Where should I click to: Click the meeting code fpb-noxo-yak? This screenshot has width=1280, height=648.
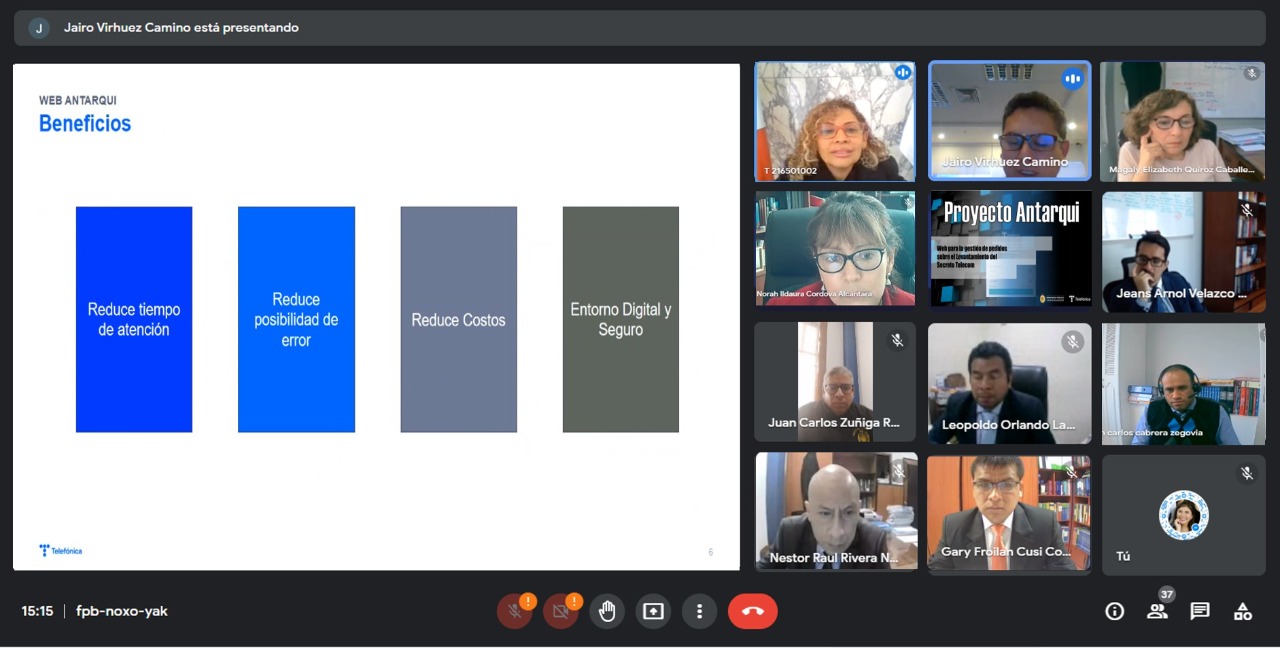pos(122,611)
